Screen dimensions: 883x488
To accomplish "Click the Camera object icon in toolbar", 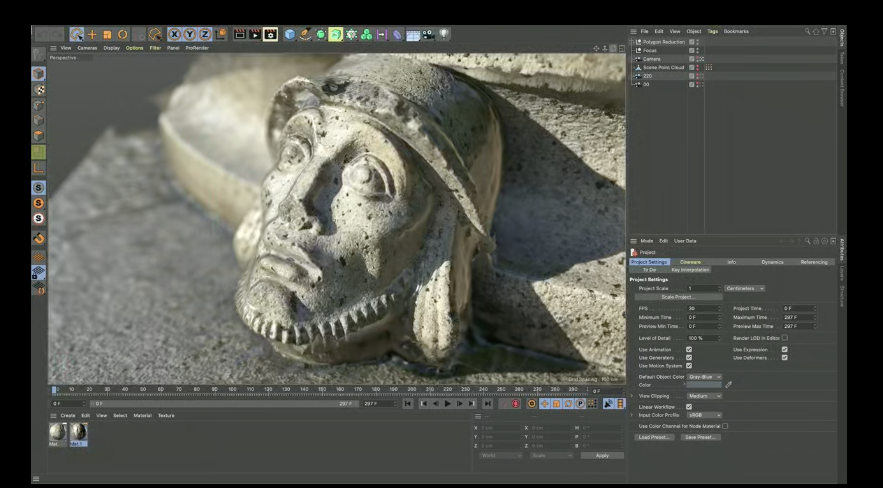I will point(428,34).
